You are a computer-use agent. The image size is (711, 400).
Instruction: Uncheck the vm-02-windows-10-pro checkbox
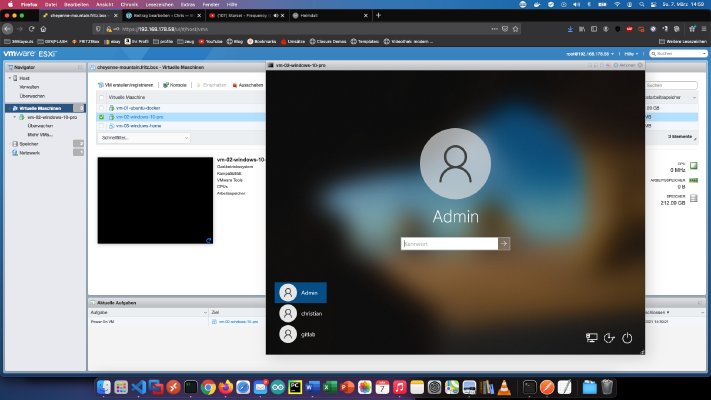click(x=102, y=117)
